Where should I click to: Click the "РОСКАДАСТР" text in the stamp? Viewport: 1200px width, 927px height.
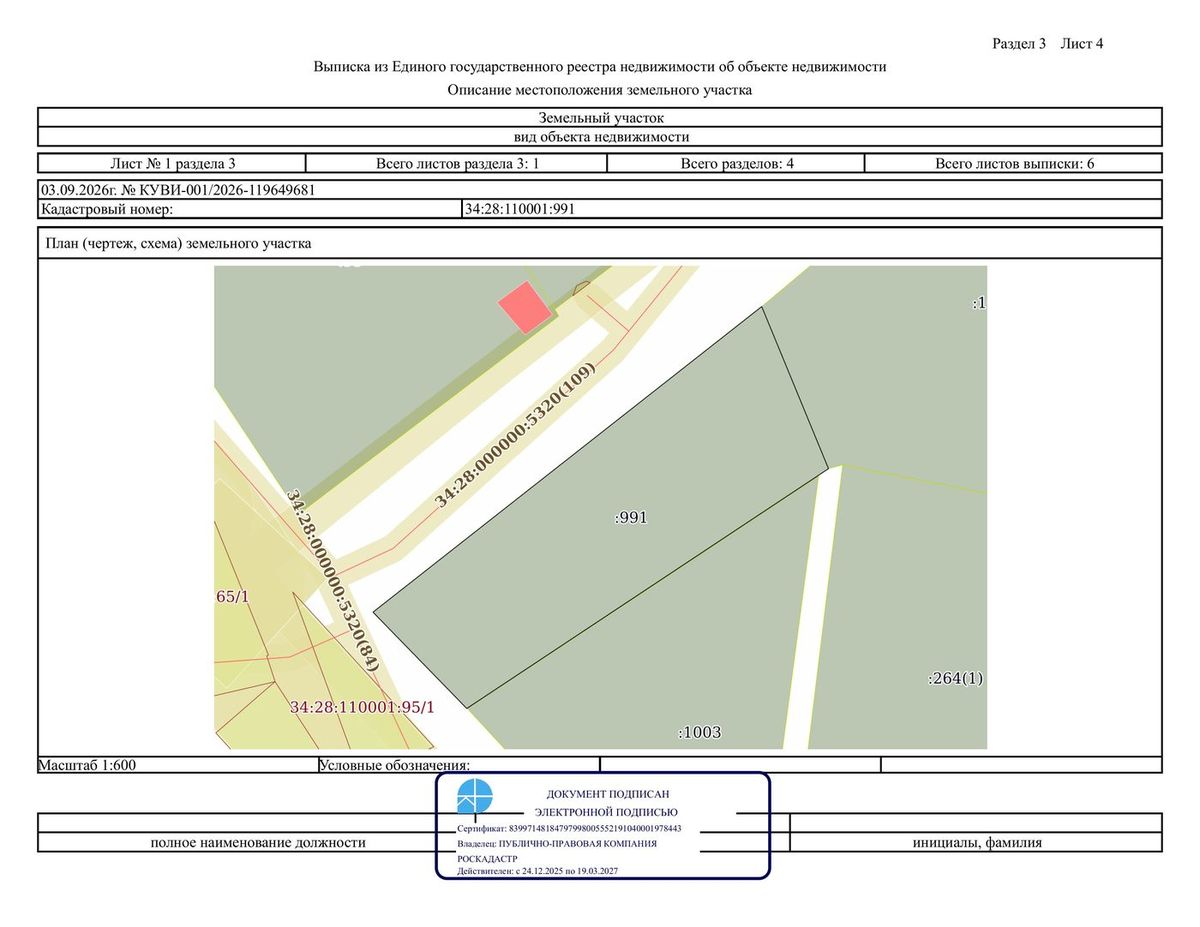pyautogui.click(x=487, y=858)
